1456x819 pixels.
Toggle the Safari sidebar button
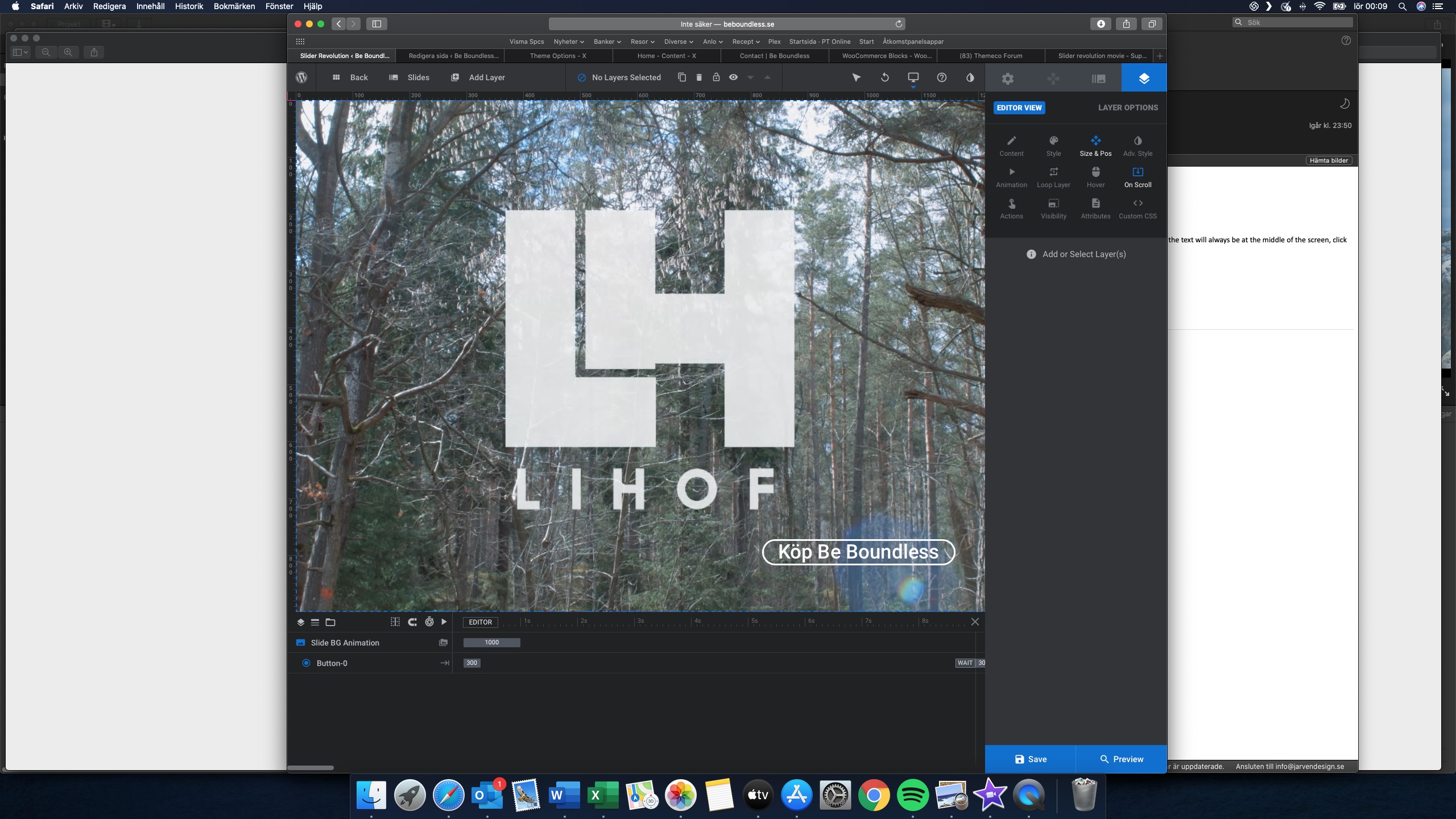click(x=377, y=24)
